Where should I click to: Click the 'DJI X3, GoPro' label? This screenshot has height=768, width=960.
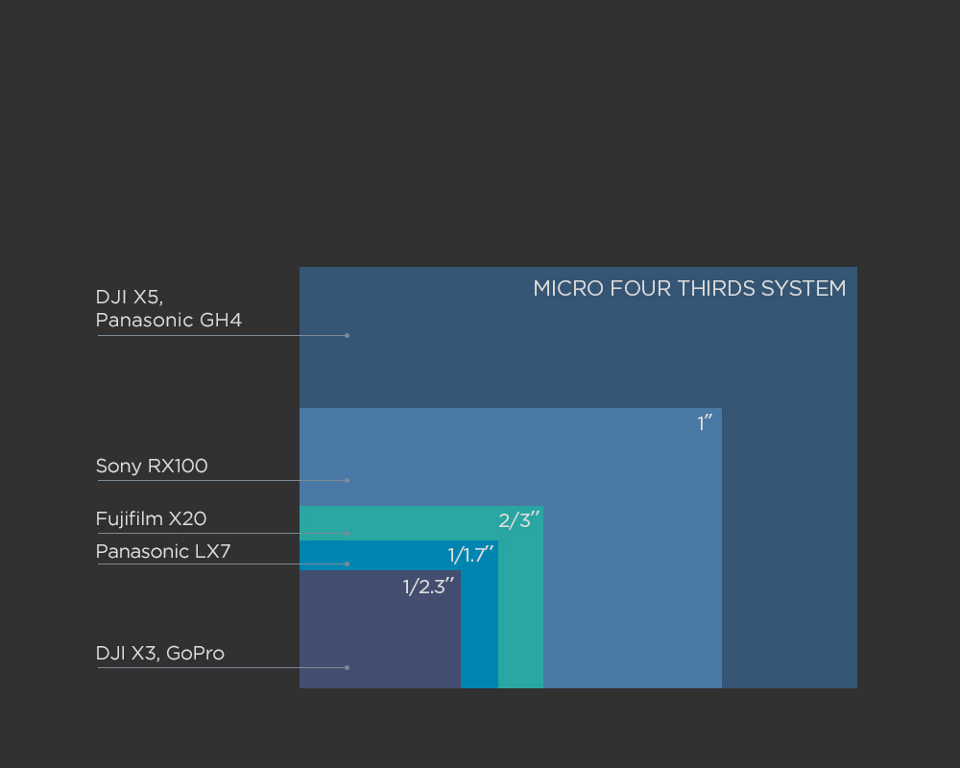pyautogui.click(x=160, y=653)
